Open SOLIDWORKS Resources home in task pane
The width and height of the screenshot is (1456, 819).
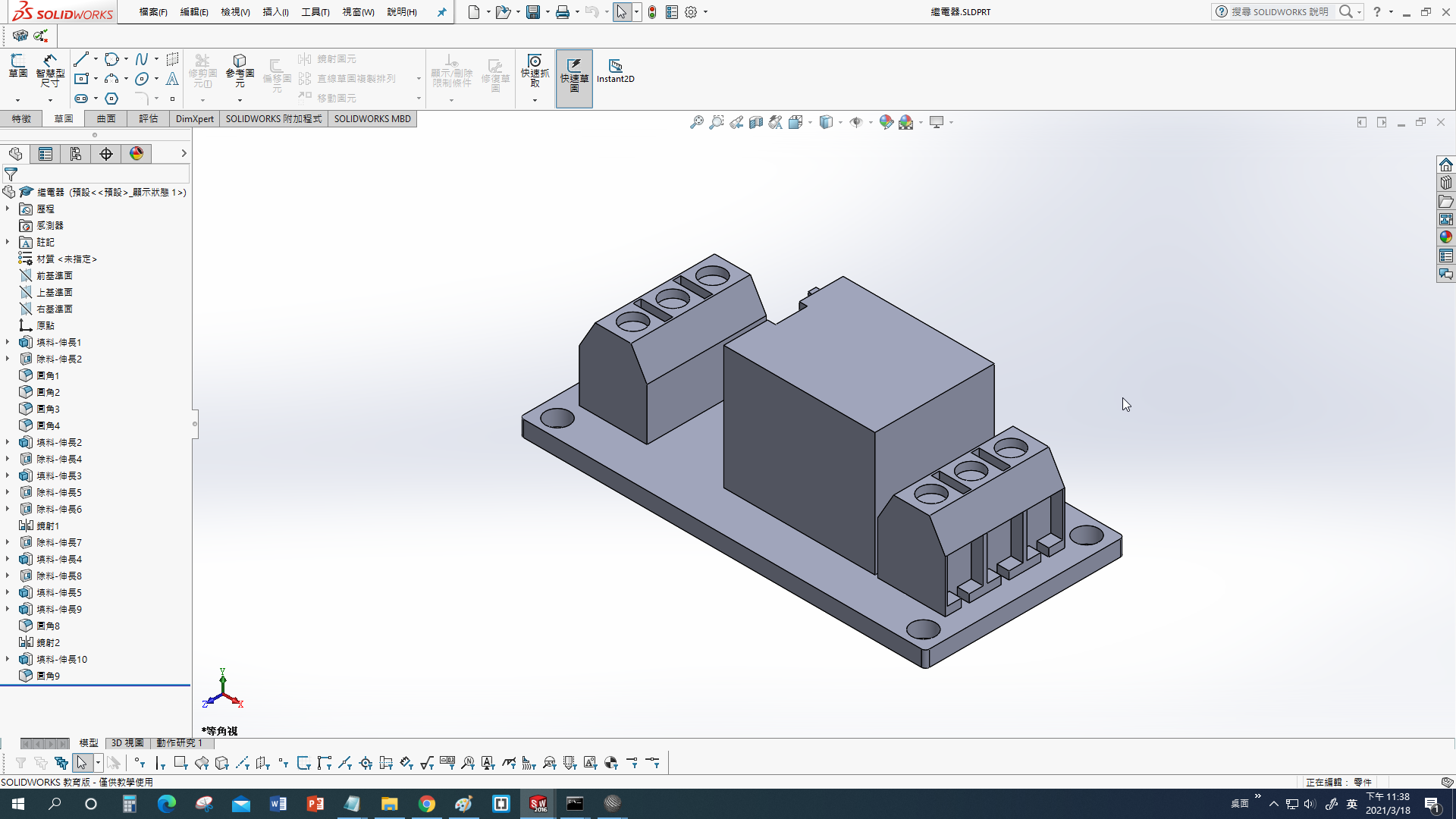point(1446,165)
